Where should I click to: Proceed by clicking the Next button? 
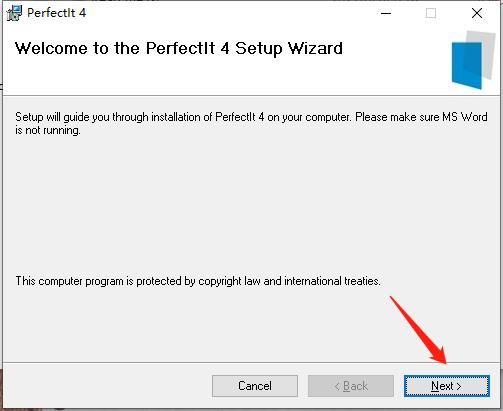[x=447, y=386]
